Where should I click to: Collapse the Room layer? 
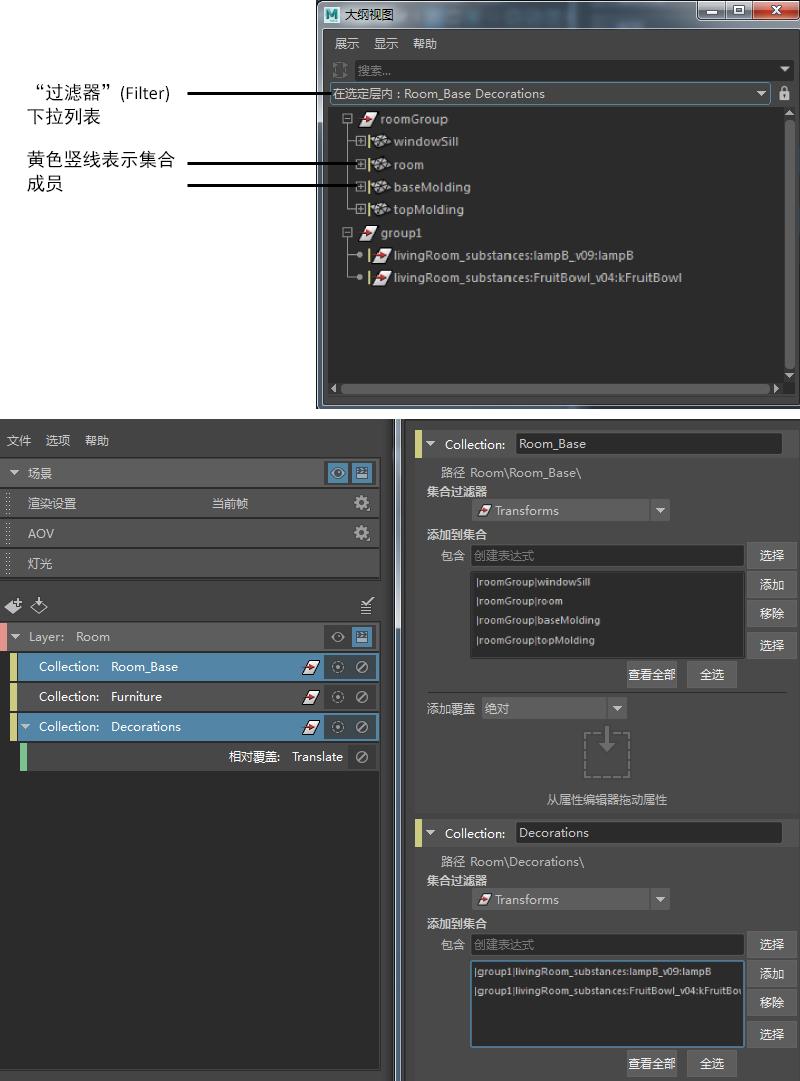16,637
